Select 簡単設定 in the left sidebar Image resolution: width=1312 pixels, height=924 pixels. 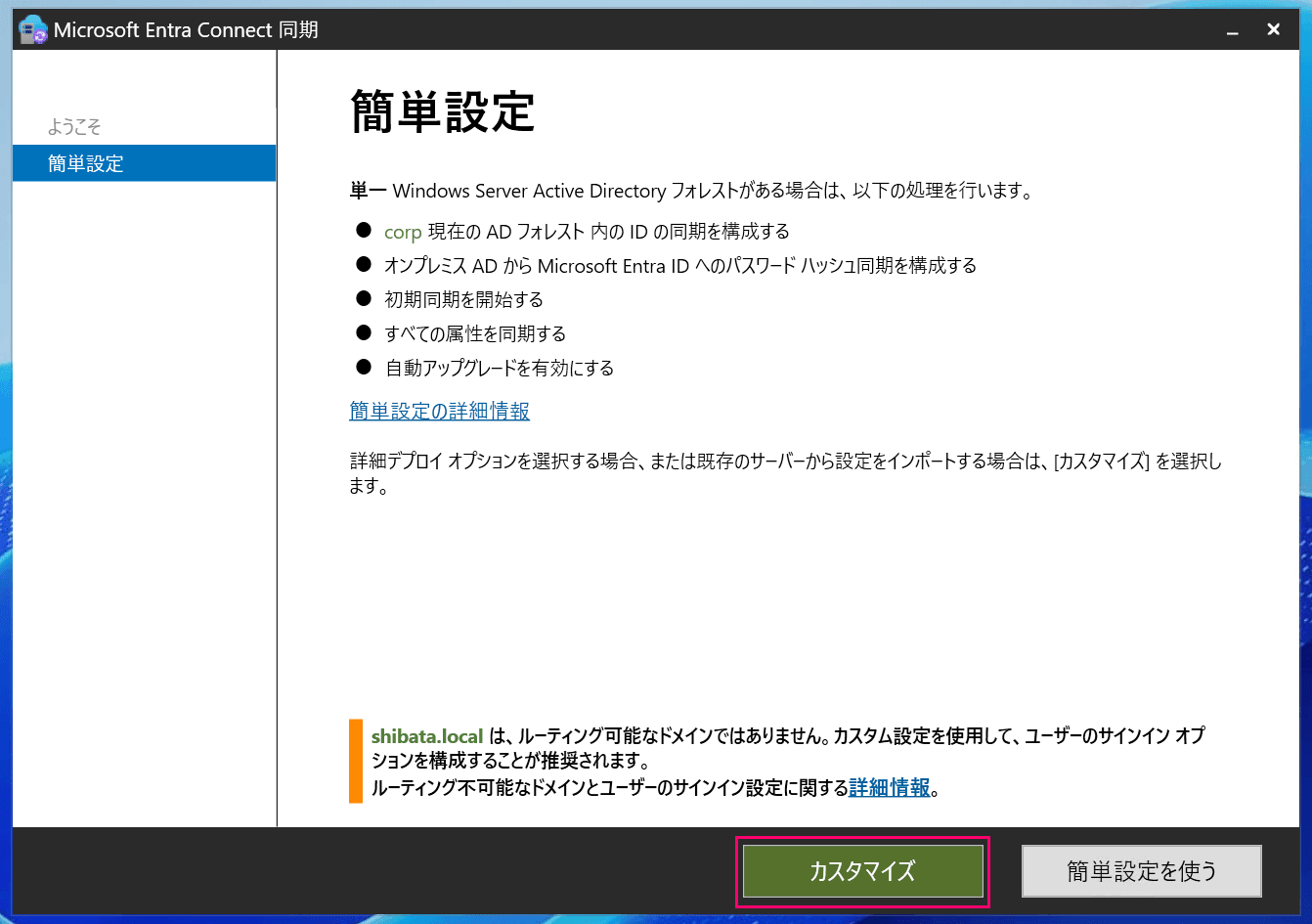coord(145,163)
